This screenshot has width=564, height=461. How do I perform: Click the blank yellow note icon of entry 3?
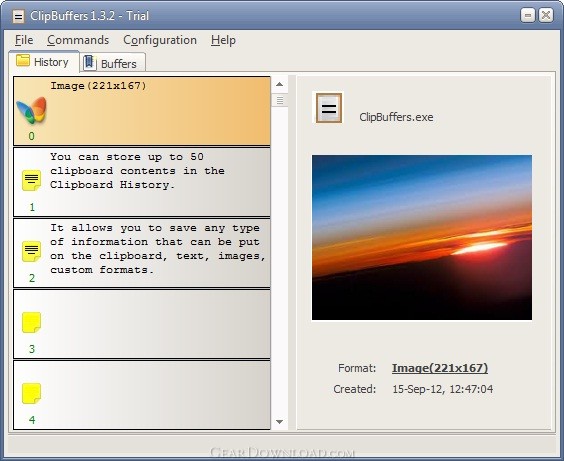coord(32,322)
